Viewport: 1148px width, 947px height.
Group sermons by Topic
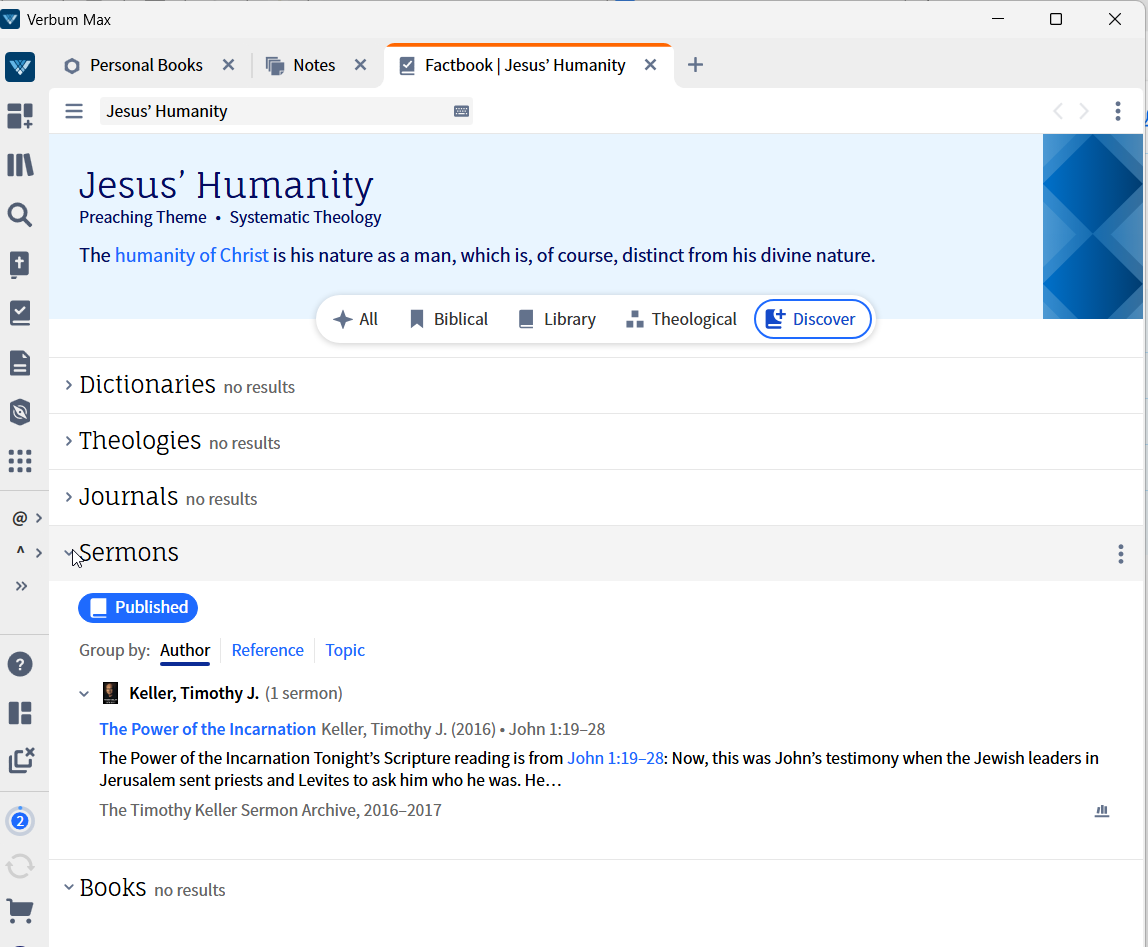(x=345, y=650)
